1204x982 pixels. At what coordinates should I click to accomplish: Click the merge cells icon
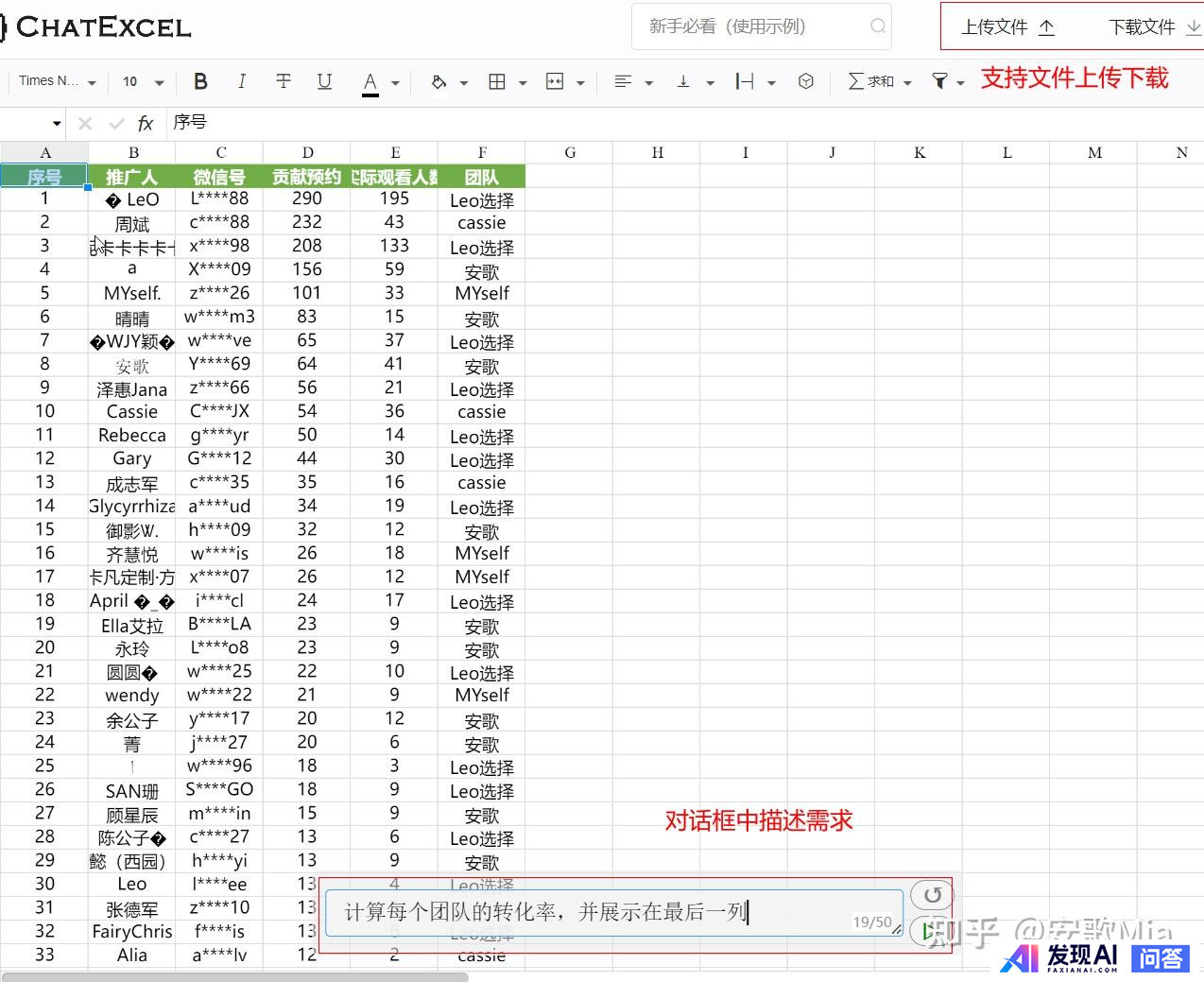pyautogui.click(x=555, y=82)
